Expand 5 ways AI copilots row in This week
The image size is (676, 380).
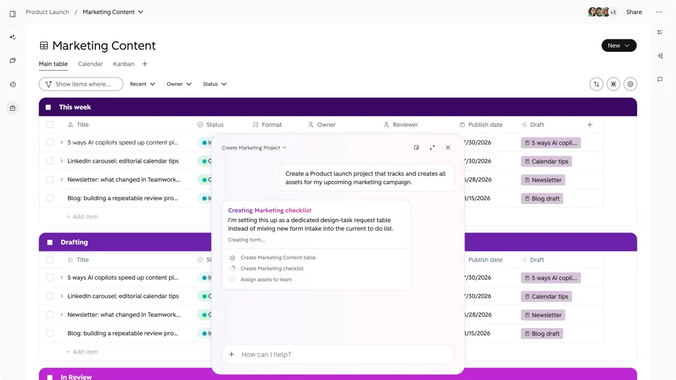point(62,142)
